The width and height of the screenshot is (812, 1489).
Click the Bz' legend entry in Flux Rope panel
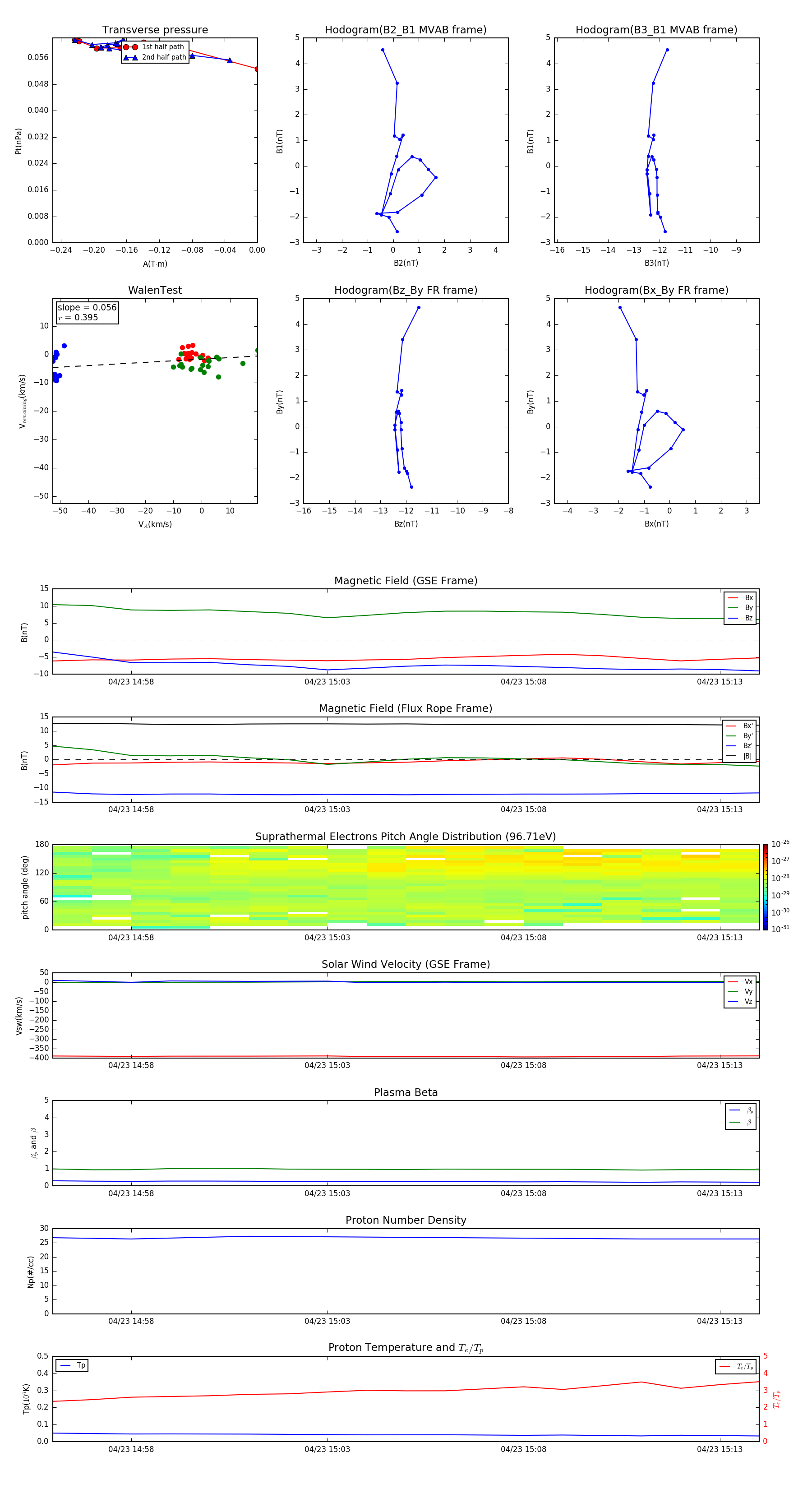point(739,746)
